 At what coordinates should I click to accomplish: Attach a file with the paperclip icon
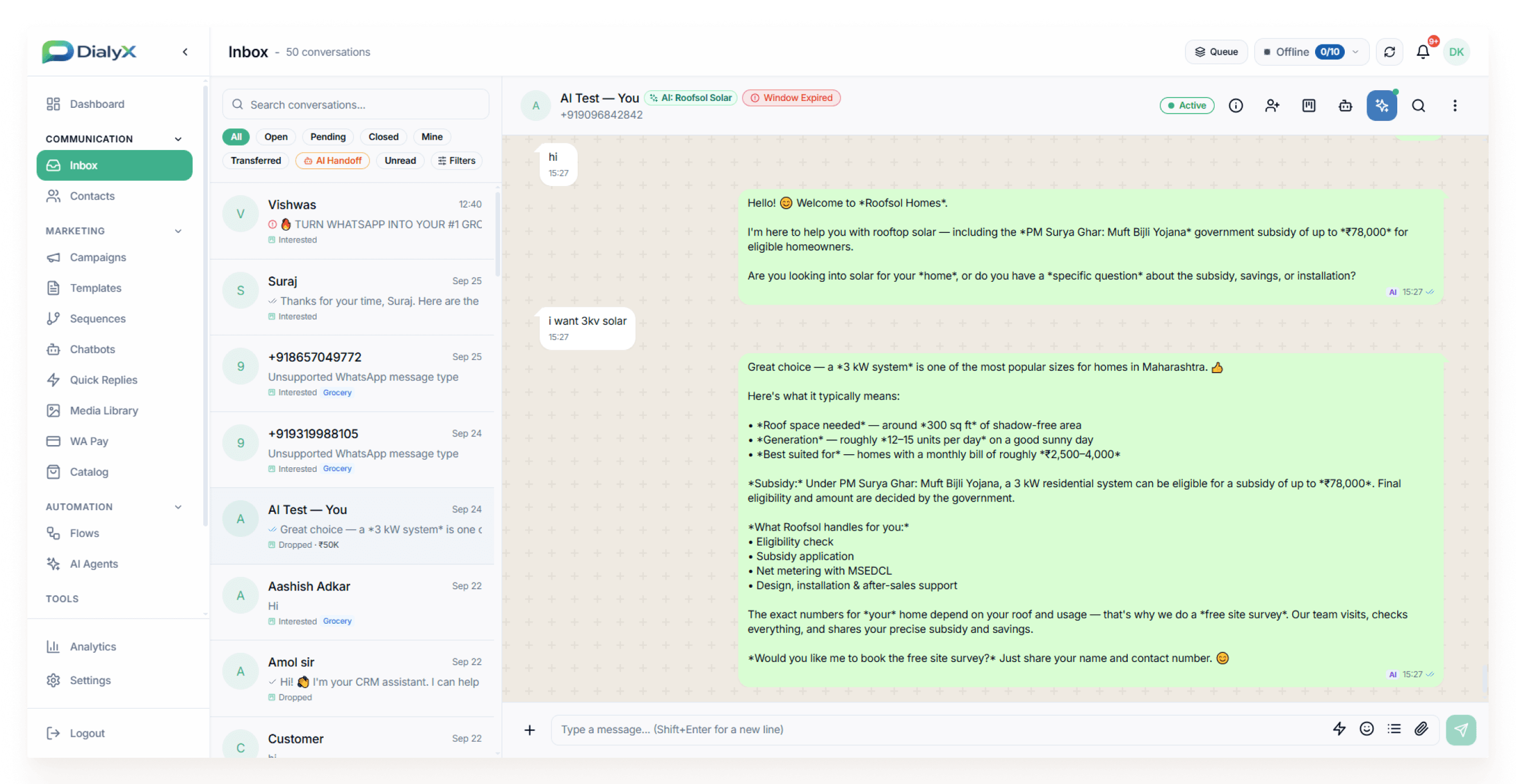click(1421, 729)
